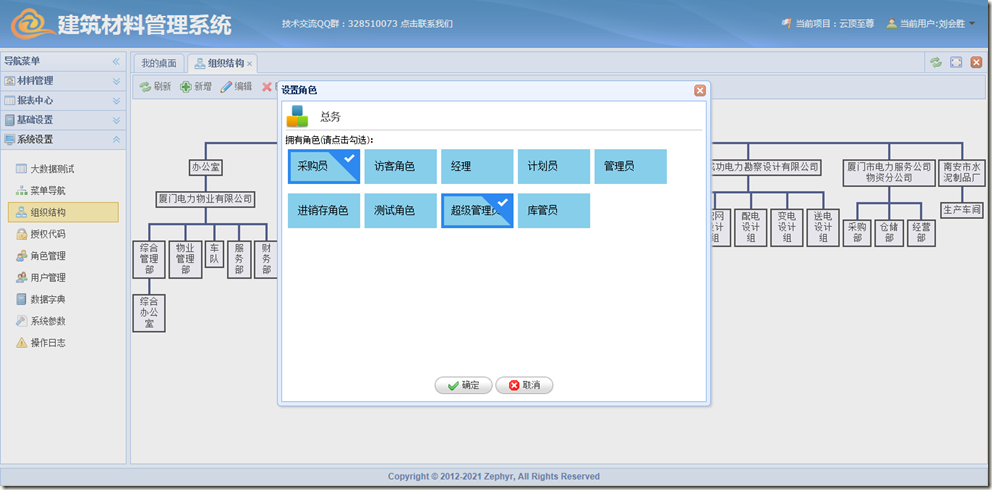Open 授权代码 lock icon item
This screenshot has height=490, width=992.
(22, 234)
